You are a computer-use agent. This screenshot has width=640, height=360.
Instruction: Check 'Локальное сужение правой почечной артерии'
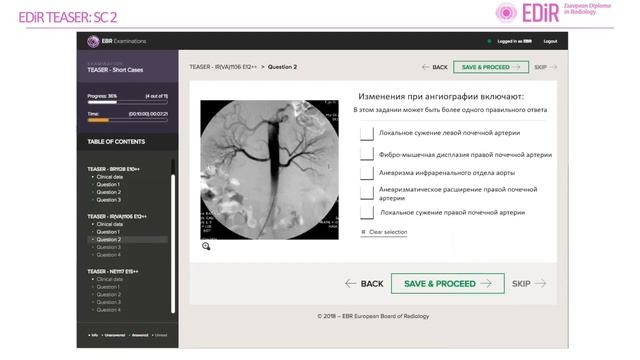[x=367, y=212]
